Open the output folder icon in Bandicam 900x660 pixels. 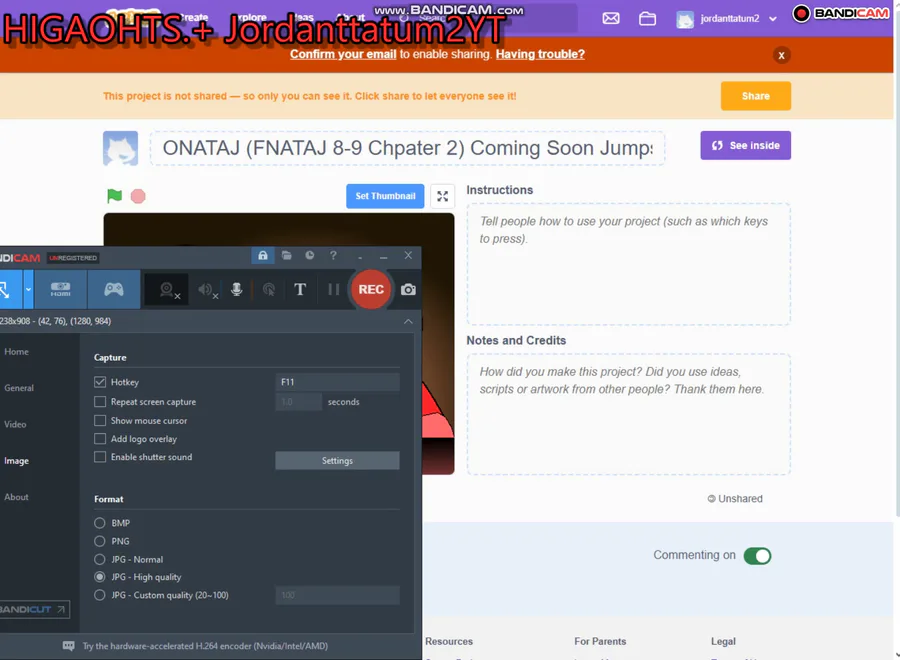coord(286,255)
